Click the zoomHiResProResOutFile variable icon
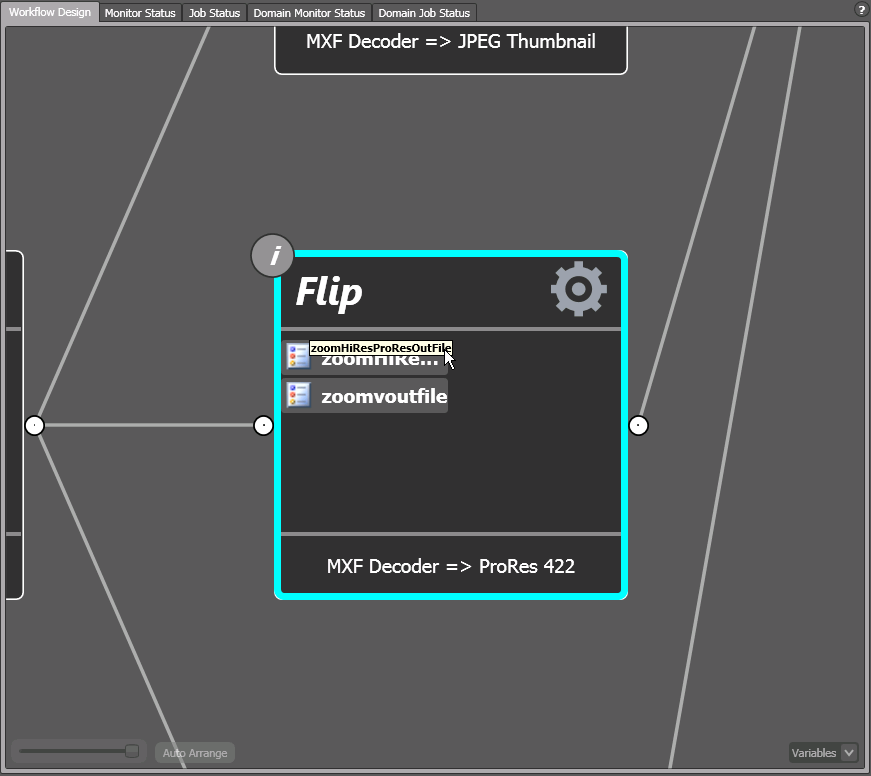 point(297,357)
